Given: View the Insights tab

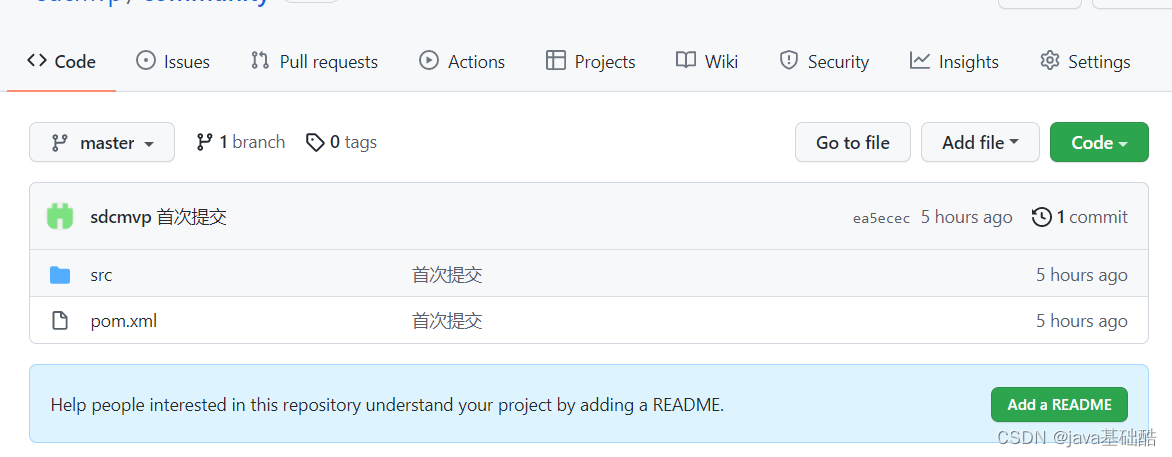Looking at the screenshot, I should pos(954,61).
